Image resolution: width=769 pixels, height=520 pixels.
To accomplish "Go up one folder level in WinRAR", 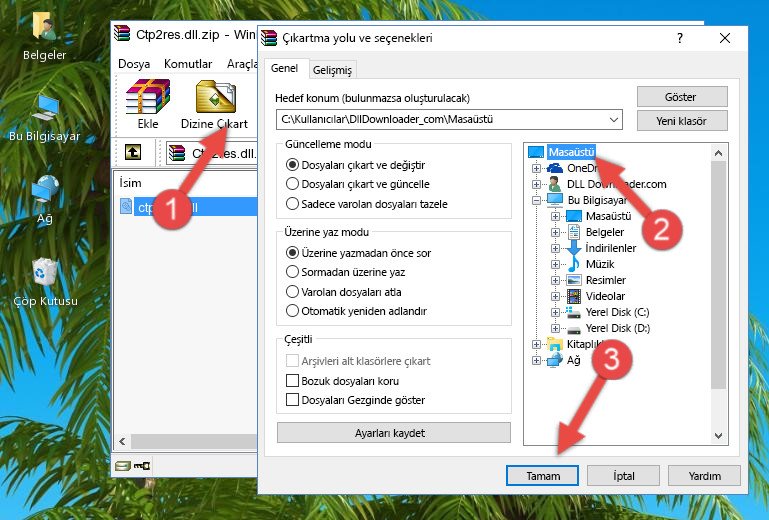I will (x=133, y=152).
